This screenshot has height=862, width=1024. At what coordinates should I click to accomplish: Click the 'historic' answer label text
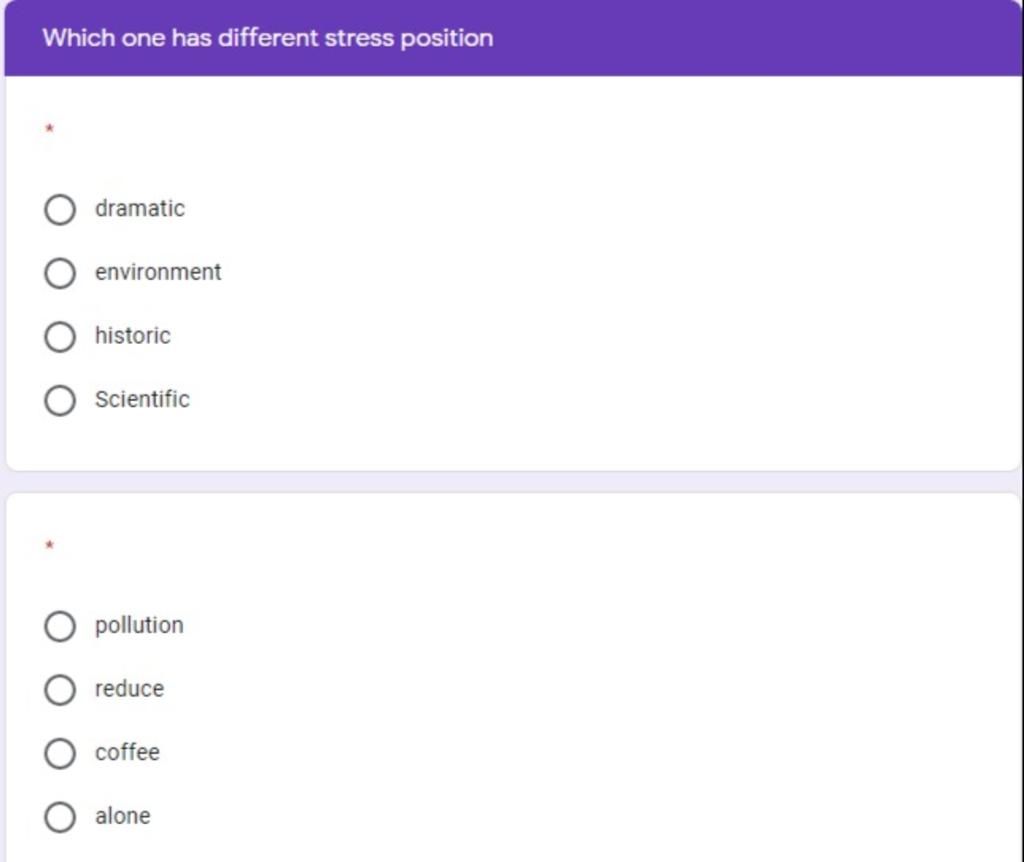133,335
